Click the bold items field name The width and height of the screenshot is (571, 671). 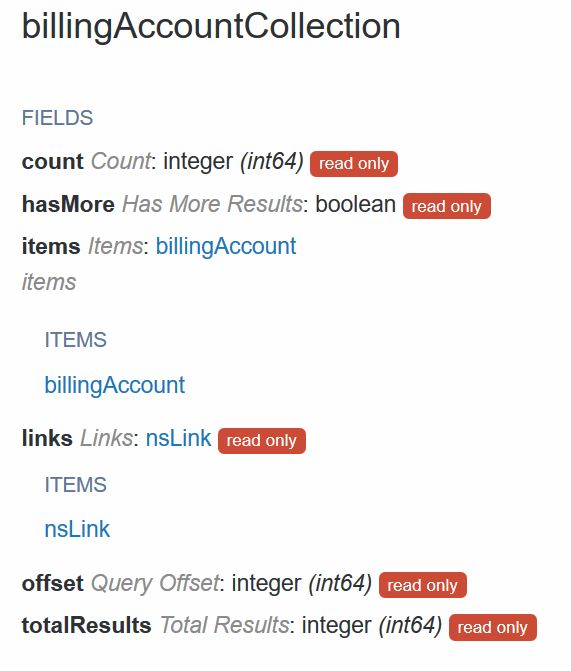pyautogui.click(x=51, y=246)
